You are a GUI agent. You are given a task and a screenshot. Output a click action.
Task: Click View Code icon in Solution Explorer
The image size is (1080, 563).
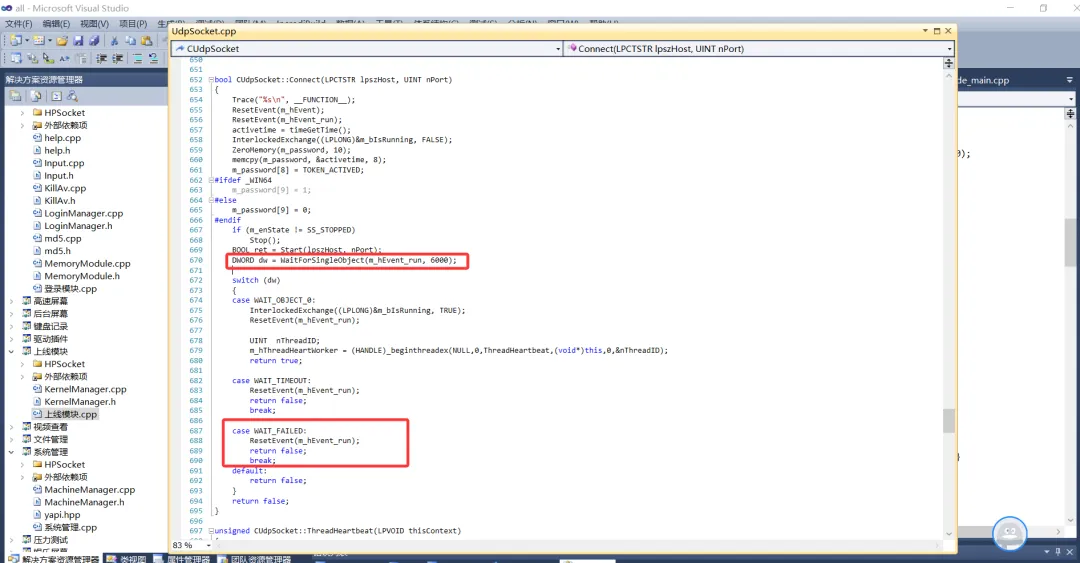coord(56,96)
